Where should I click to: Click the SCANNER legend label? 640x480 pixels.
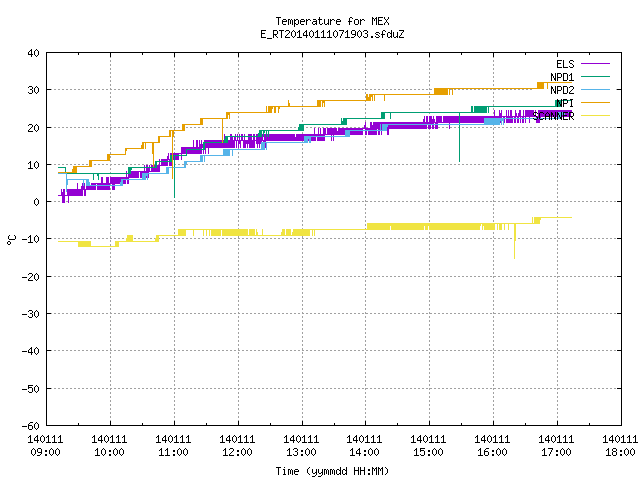tap(553, 116)
